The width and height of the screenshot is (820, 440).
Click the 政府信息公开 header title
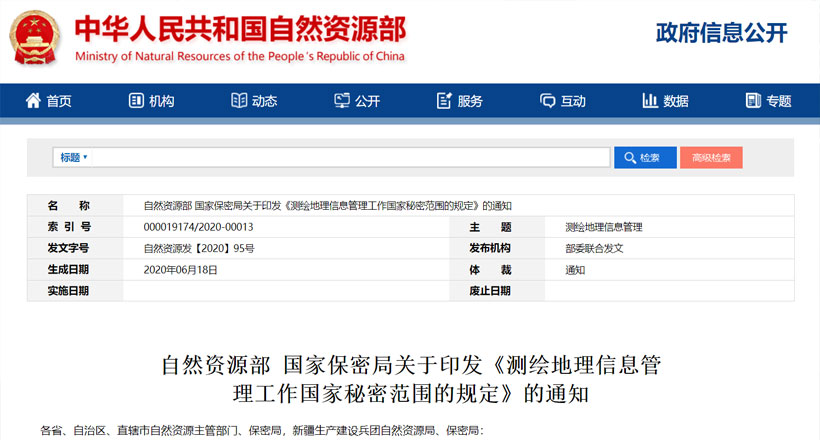point(722,32)
